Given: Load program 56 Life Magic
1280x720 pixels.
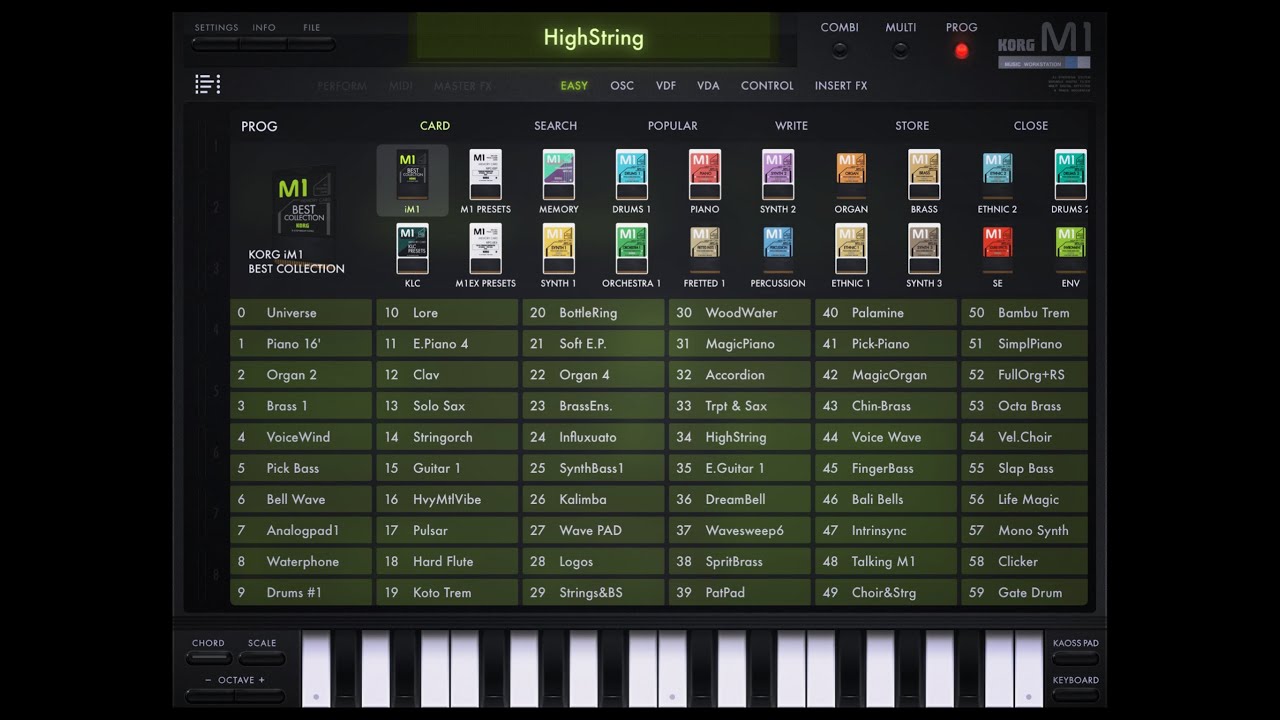Looking at the screenshot, I should 1025,499.
